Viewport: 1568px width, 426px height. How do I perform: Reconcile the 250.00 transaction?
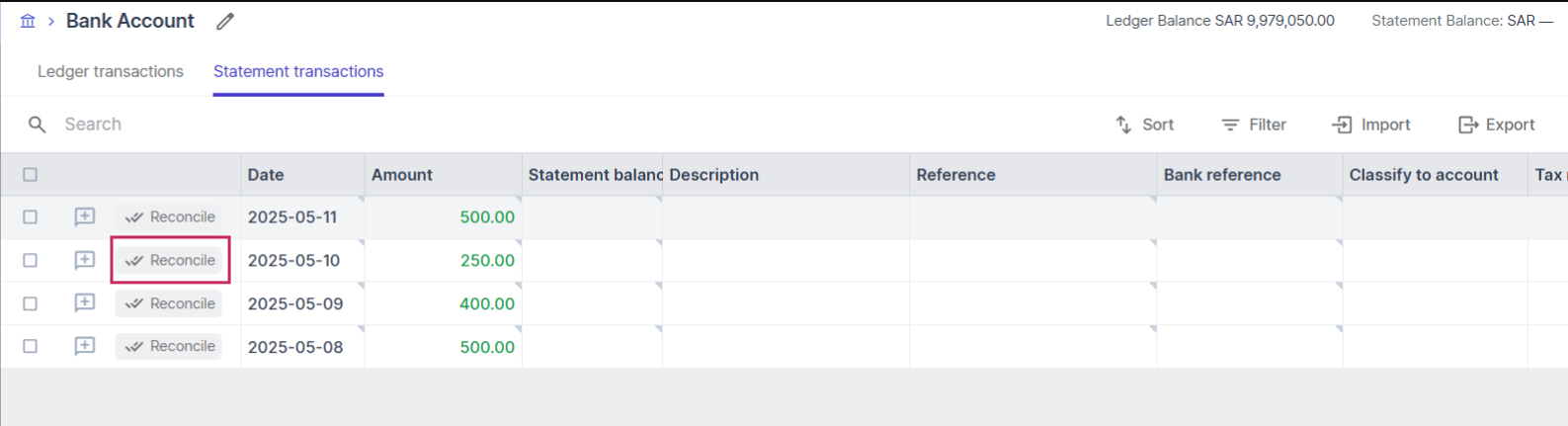coord(169,260)
